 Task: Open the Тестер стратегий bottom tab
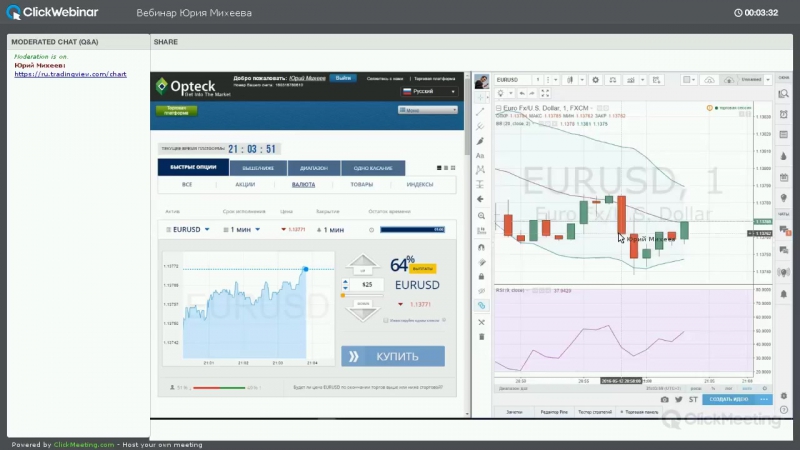[x=595, y=412]
